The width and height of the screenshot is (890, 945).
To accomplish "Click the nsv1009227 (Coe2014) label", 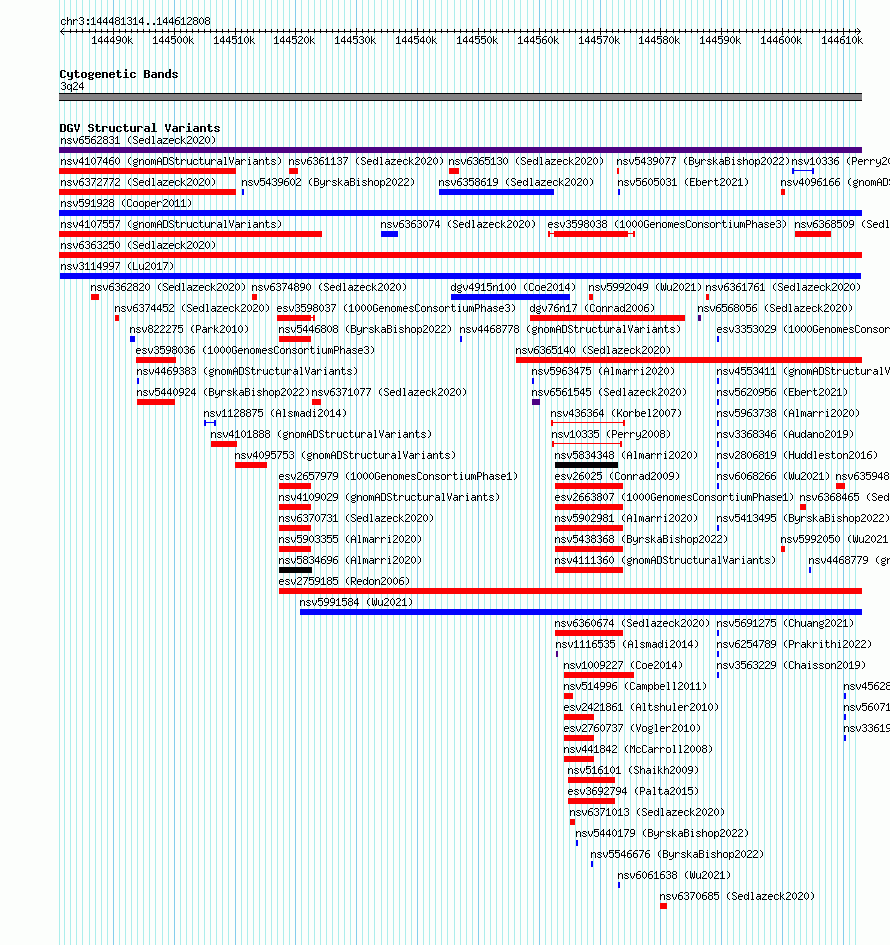I will pos(623,665).
